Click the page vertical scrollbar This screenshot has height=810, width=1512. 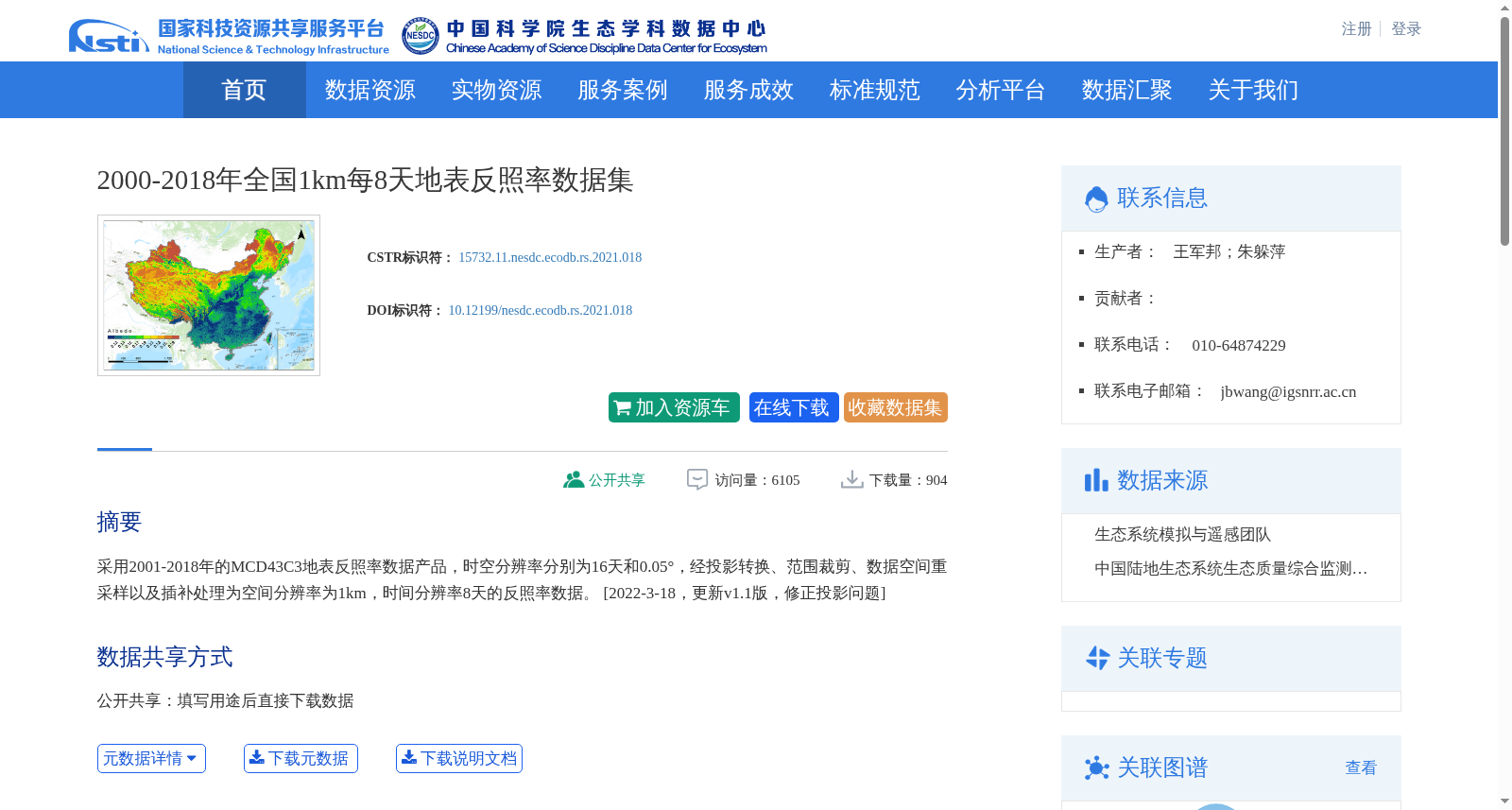click(x=1504, y=132)
